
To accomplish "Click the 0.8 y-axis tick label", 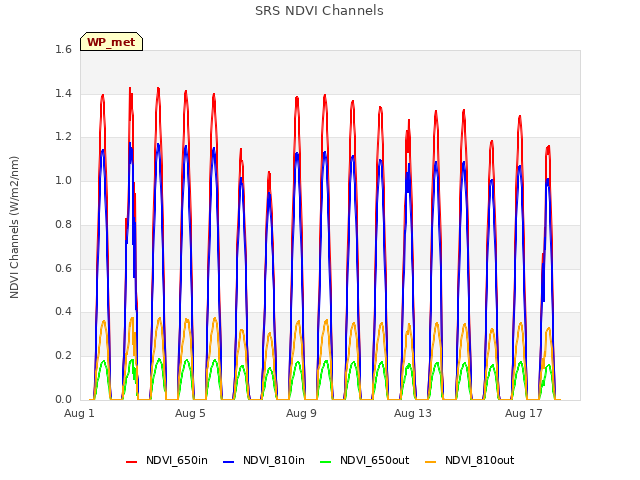I will (63, 224).
